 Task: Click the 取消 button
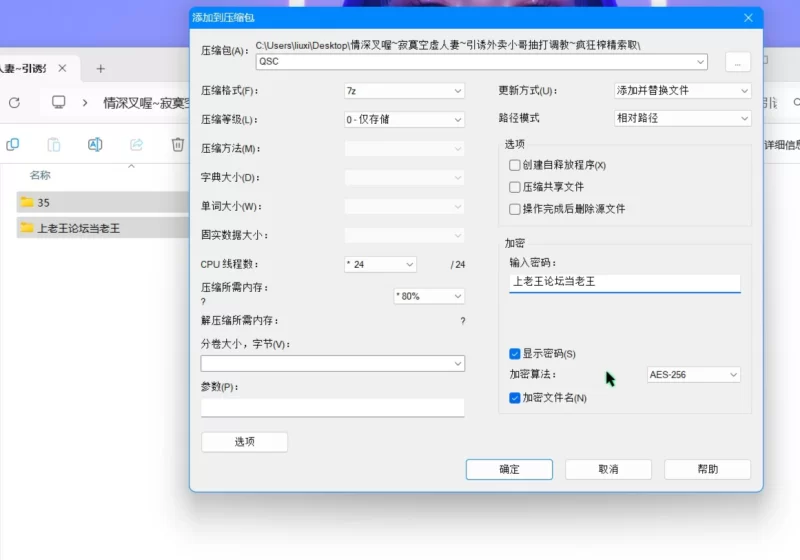608,469
